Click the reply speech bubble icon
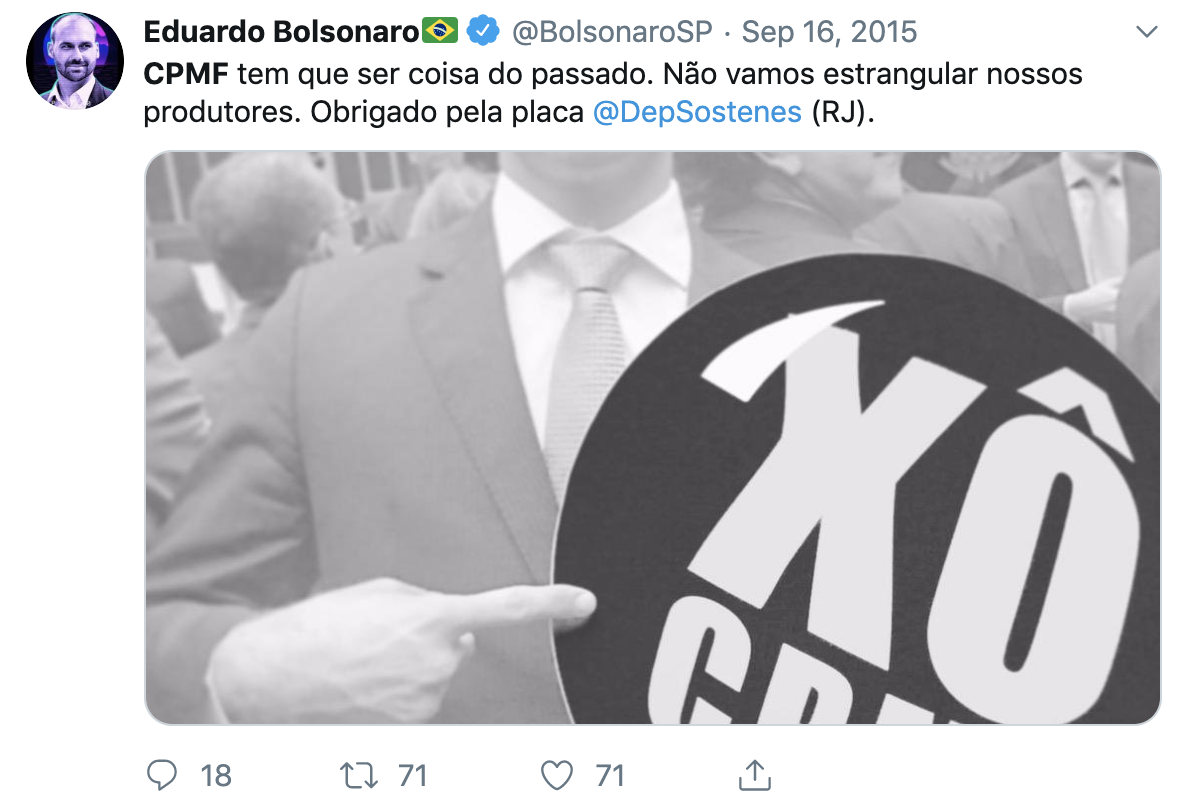The width and height of the screenshot is (1188, 810). (x=161, y=775)
